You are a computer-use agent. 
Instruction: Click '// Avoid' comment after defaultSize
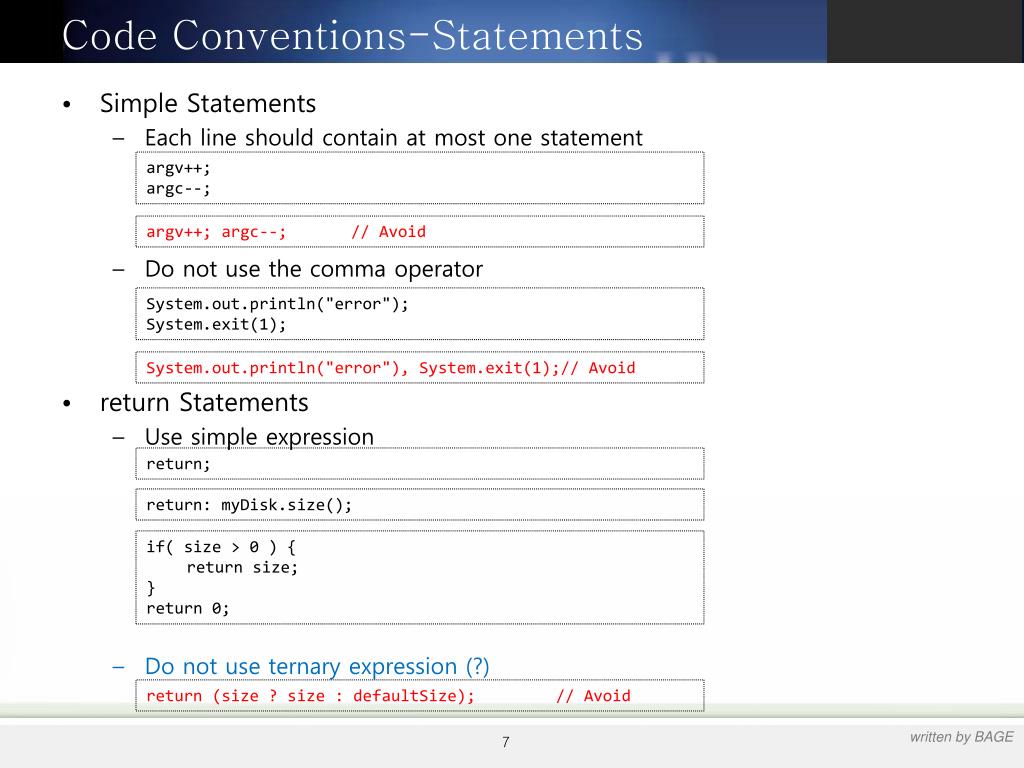(593, 696)
